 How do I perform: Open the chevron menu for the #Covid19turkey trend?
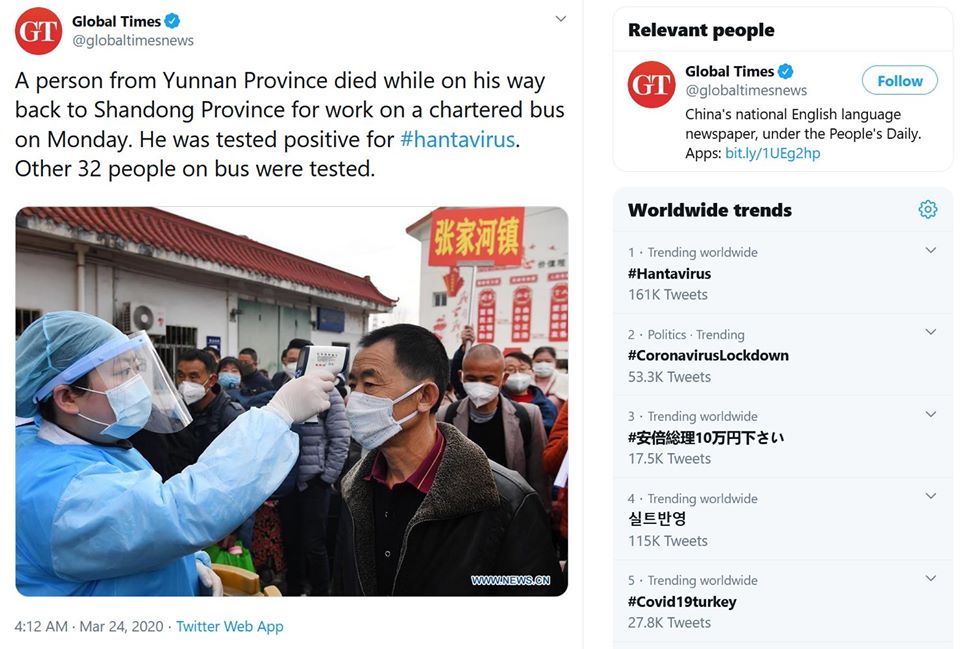931,579
